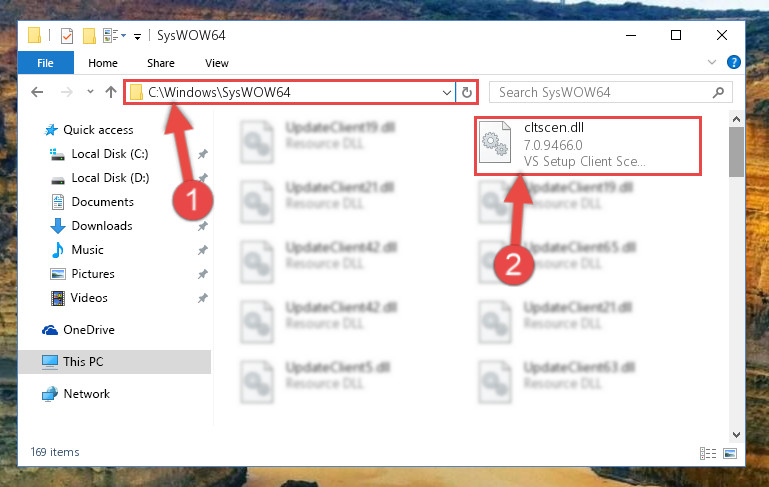Switch to large thumbnails view icon

[730, 453]
